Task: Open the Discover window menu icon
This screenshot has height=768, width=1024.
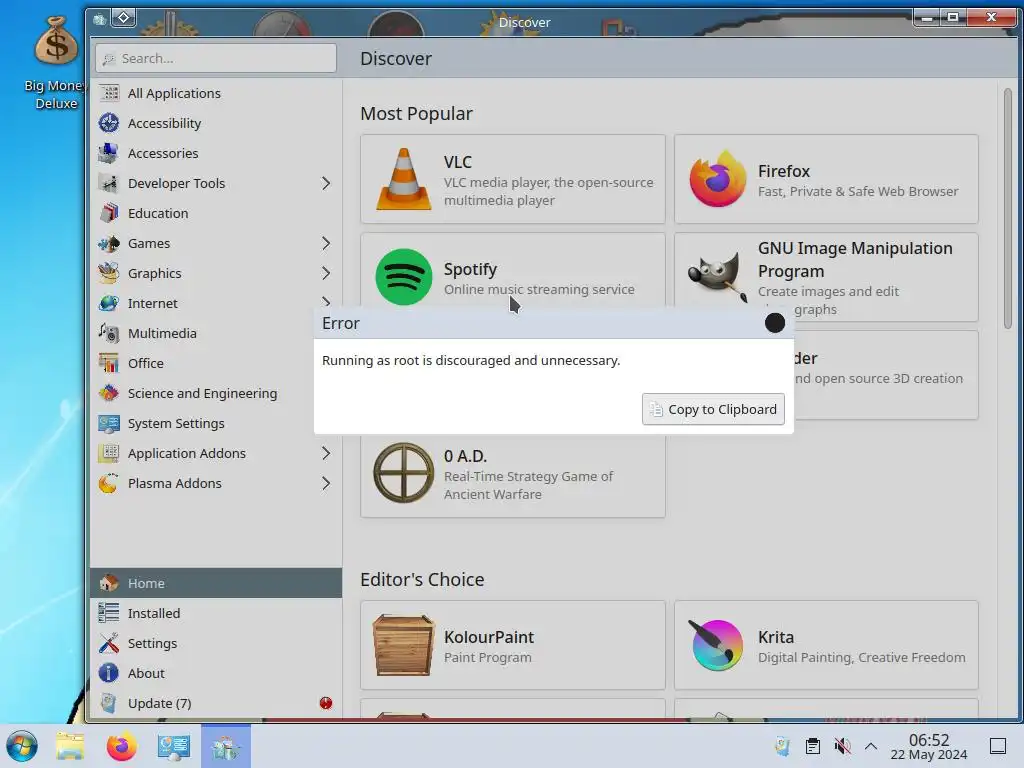Action: [99, 19]
